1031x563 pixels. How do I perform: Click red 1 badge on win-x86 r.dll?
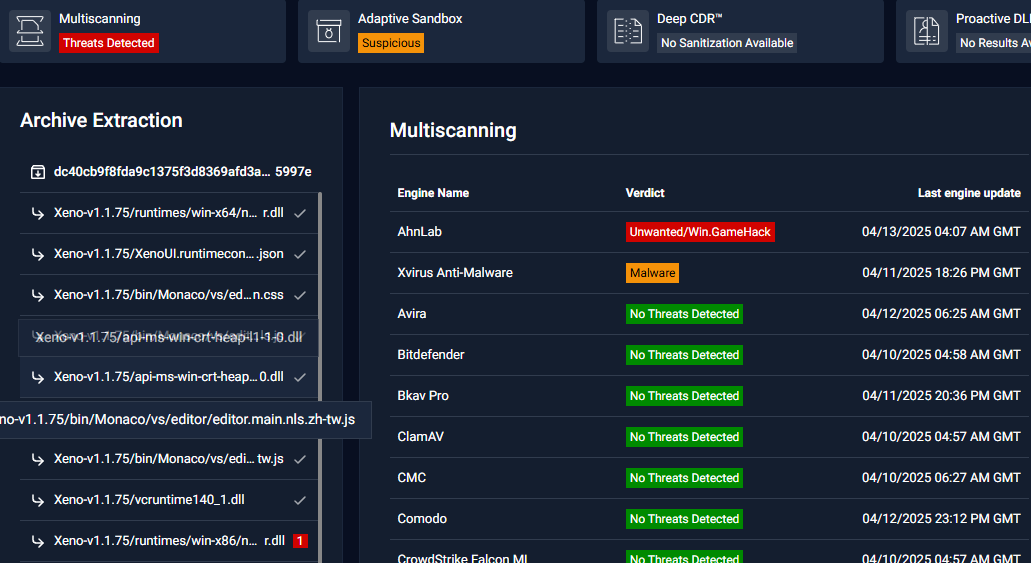[300, 541]
